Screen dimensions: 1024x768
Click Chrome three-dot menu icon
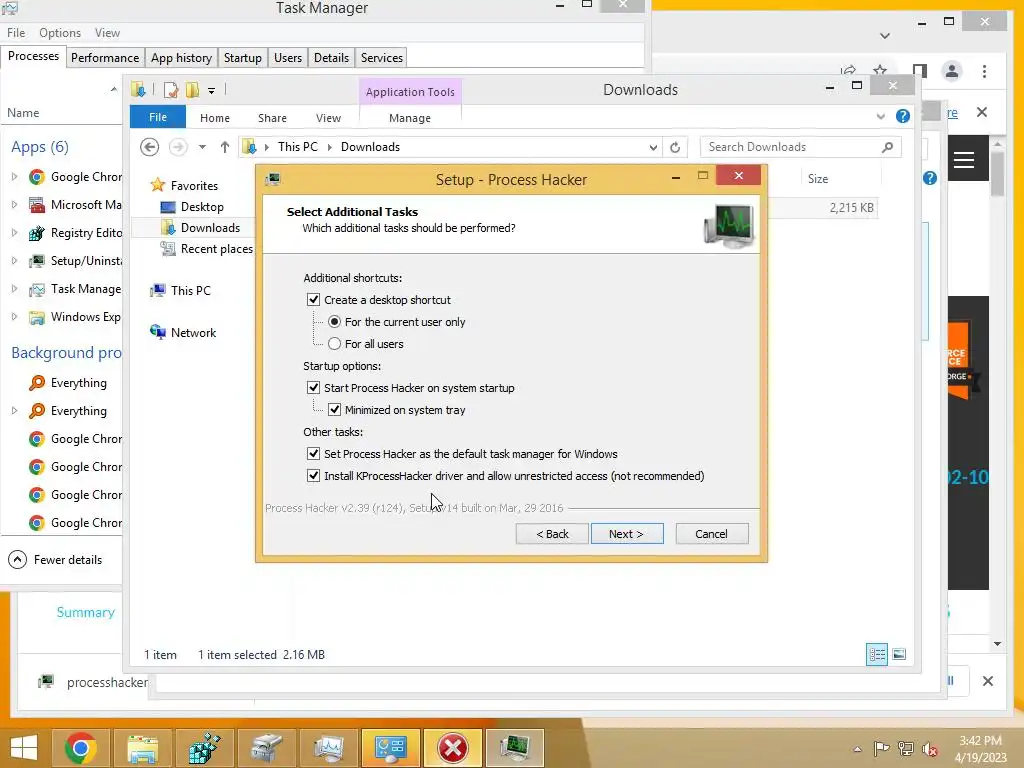coord(984,71)
